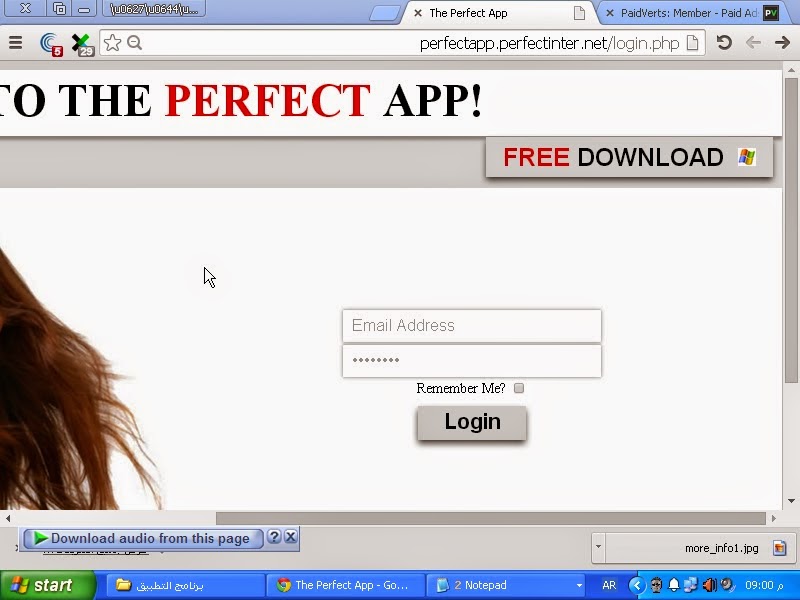Click the URL text perfectapp.perfectinter.net/login.php
The height and width of the screenshot is (600, 800).
pyautogui.click(x=549, y=43)
